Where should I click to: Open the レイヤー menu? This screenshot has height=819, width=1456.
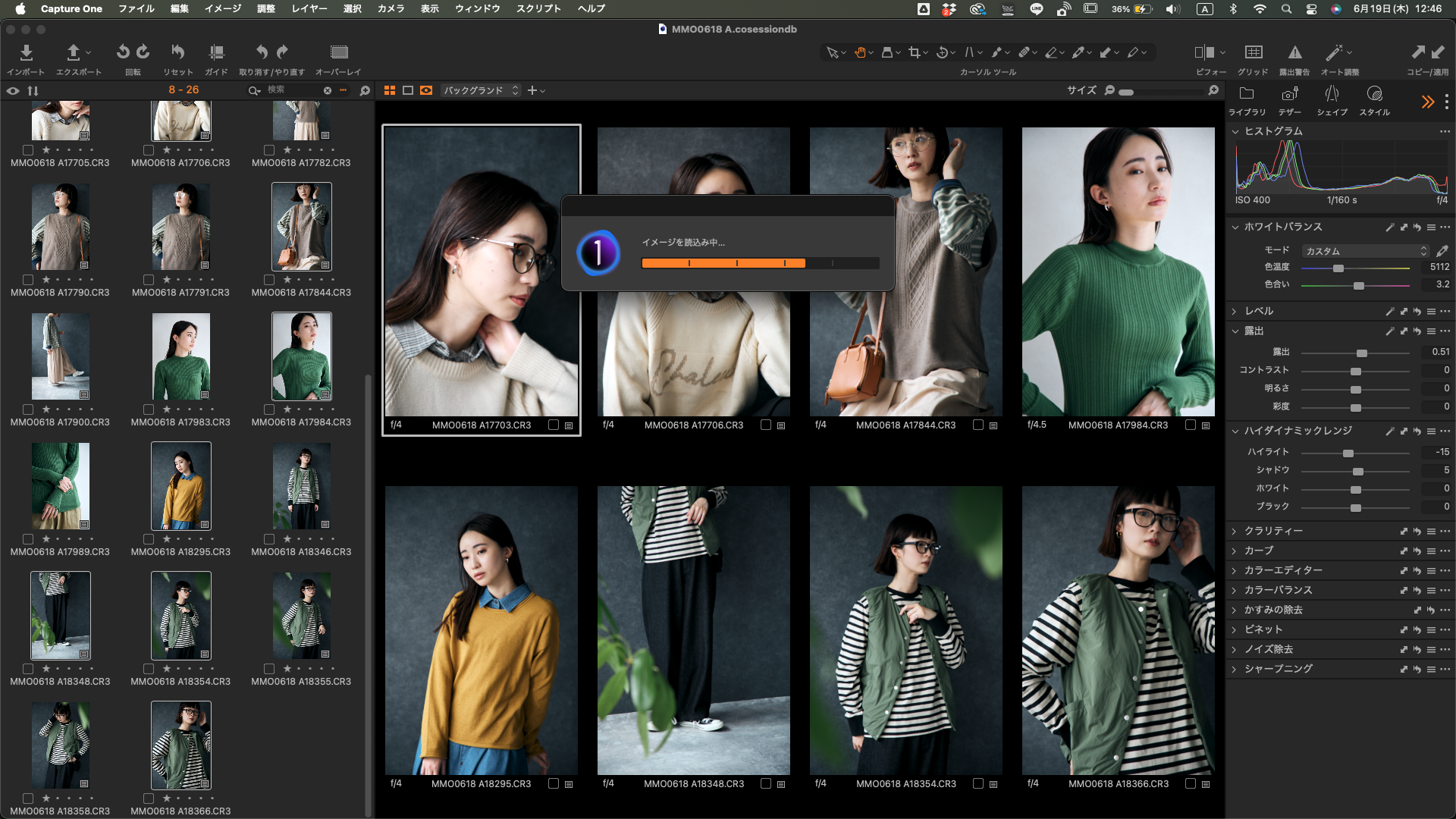click(310, 8)
